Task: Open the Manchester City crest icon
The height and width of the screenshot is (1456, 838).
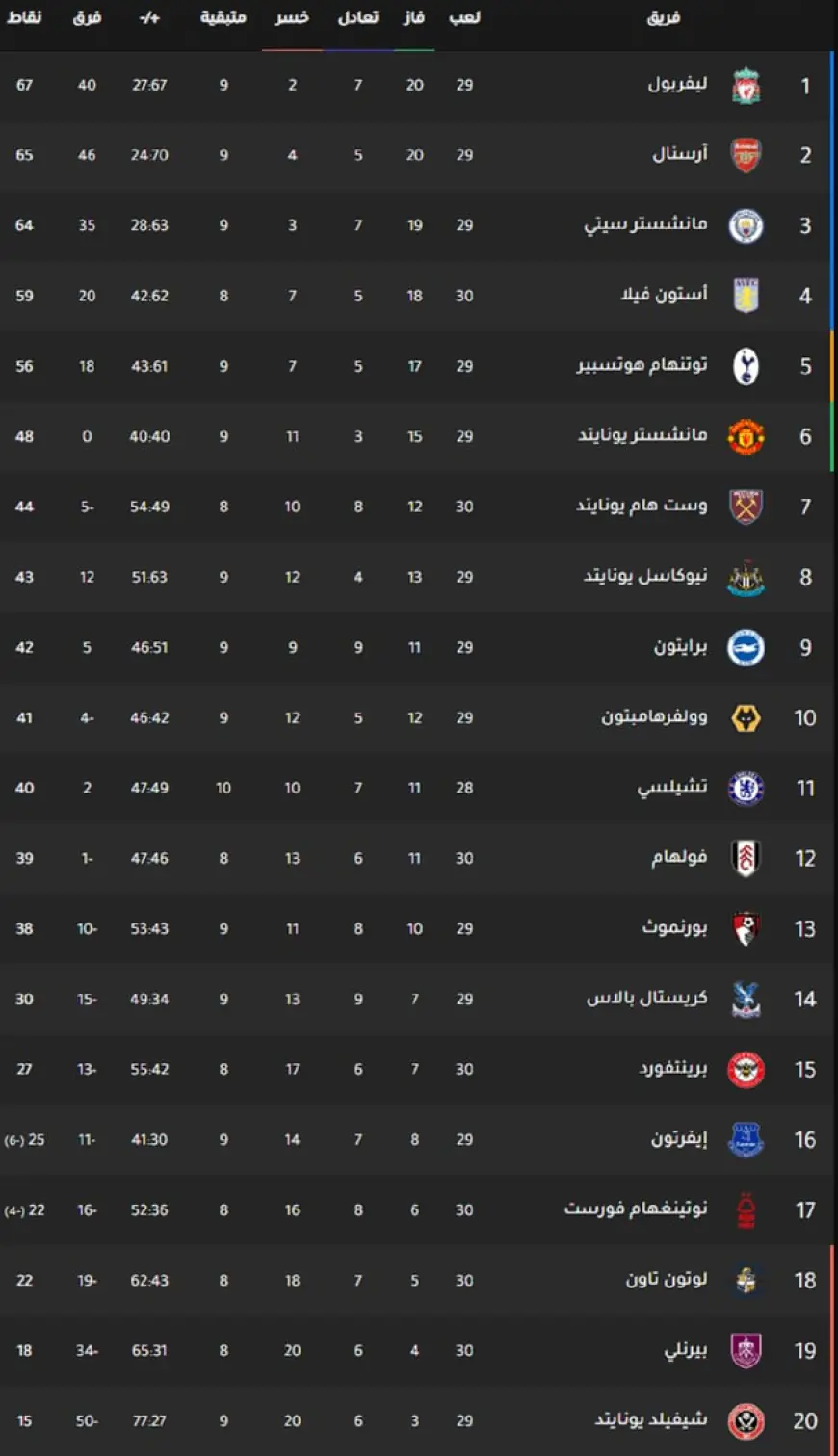Action: [746, 225]
